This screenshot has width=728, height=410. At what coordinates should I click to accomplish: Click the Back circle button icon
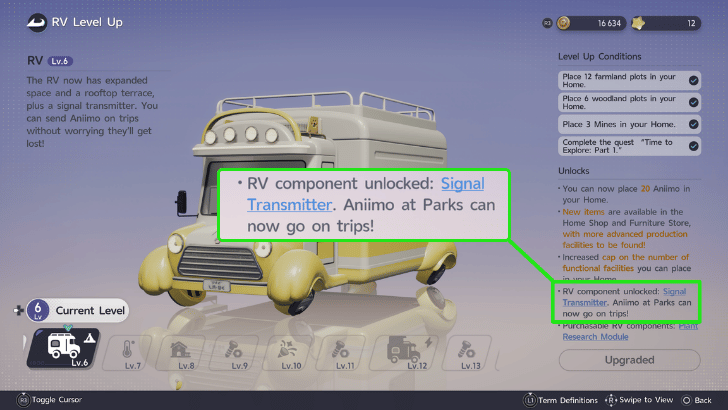coord(686,400)
